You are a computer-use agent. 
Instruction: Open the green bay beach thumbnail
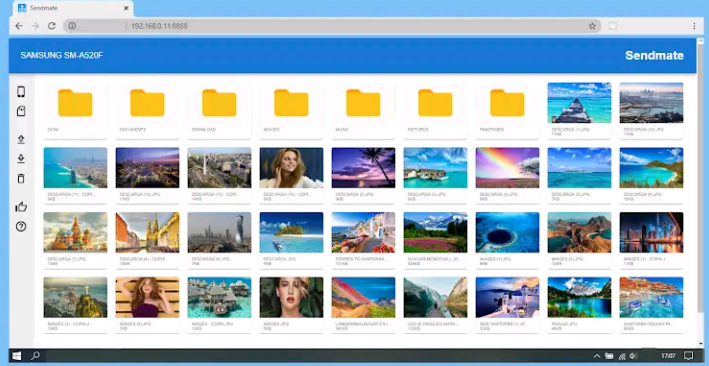pos(651,167)
